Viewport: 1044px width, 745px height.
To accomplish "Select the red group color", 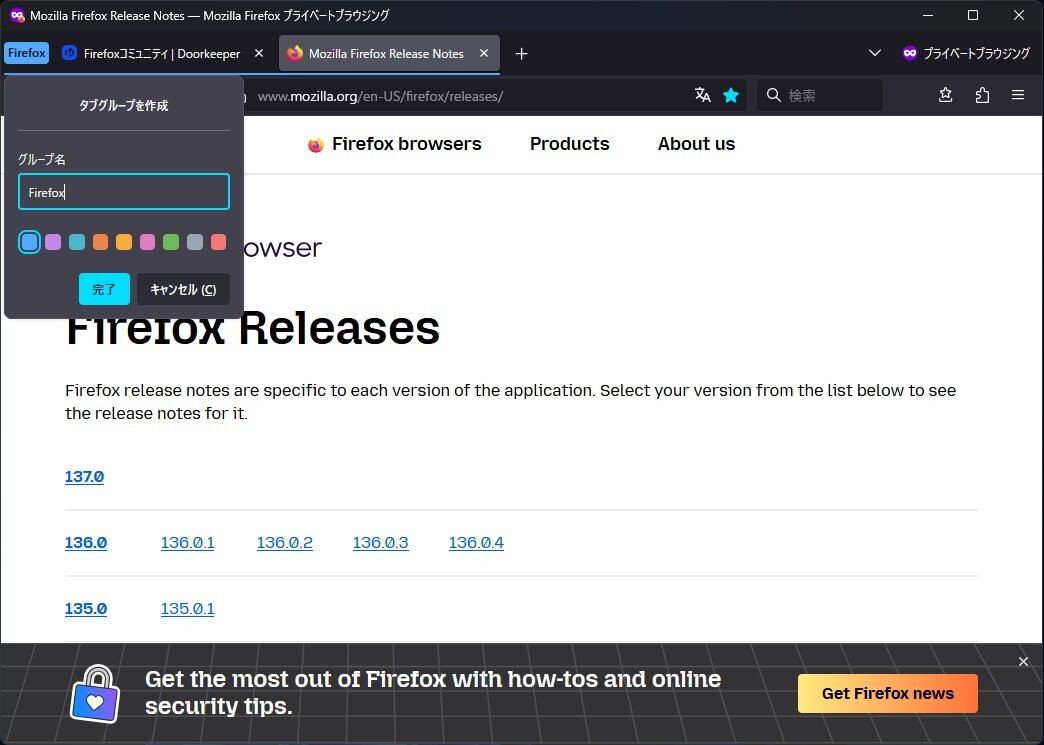I will point(218,242).
